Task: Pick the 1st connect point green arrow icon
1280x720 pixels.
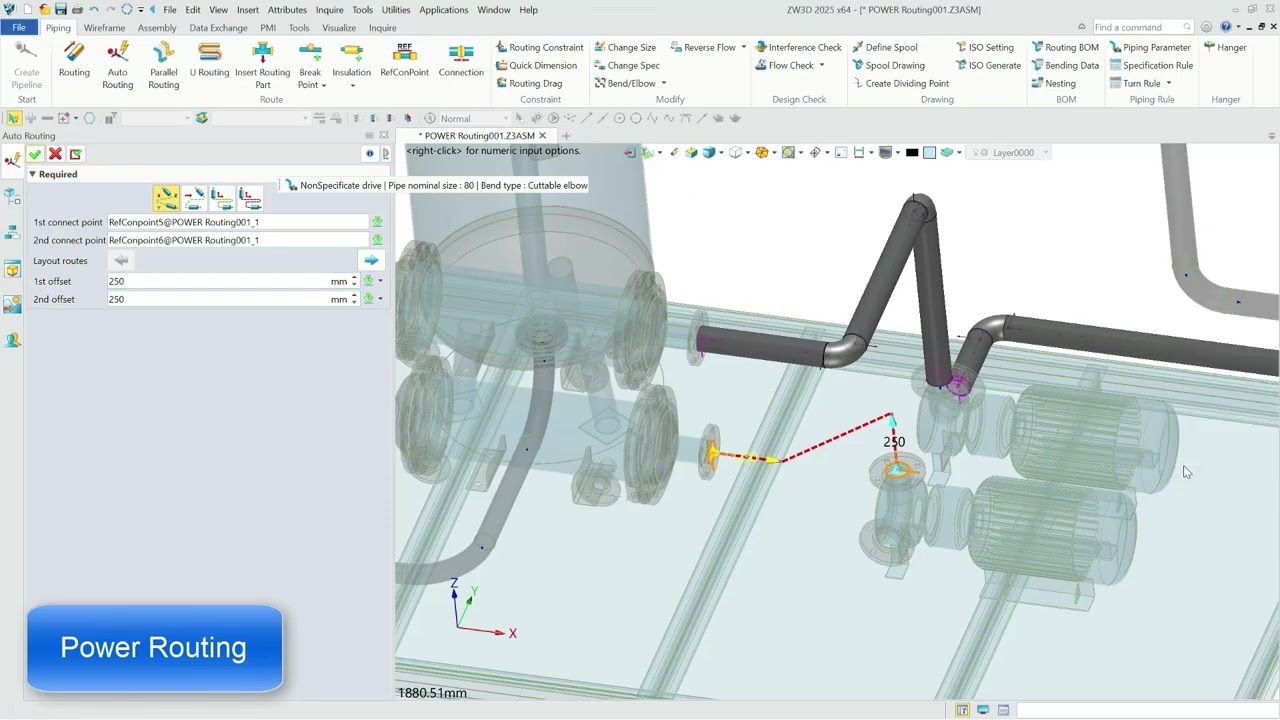Action: 377,222
